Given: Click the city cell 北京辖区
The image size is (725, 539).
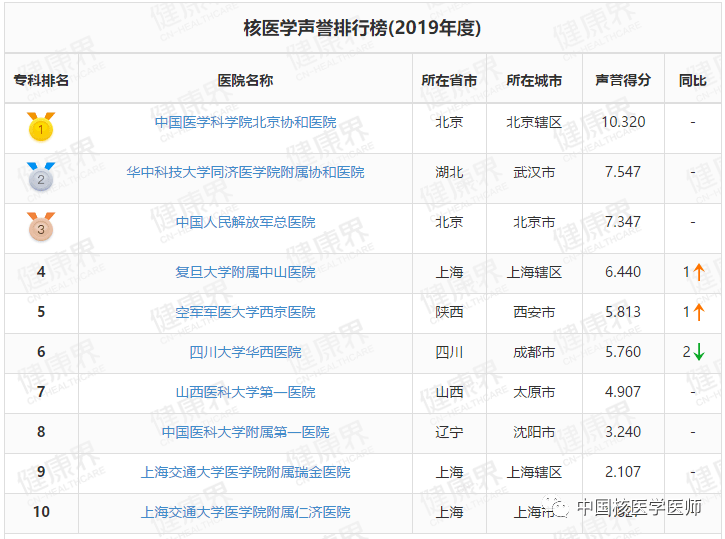Looking at the screenshot, I should pos(534,122).
